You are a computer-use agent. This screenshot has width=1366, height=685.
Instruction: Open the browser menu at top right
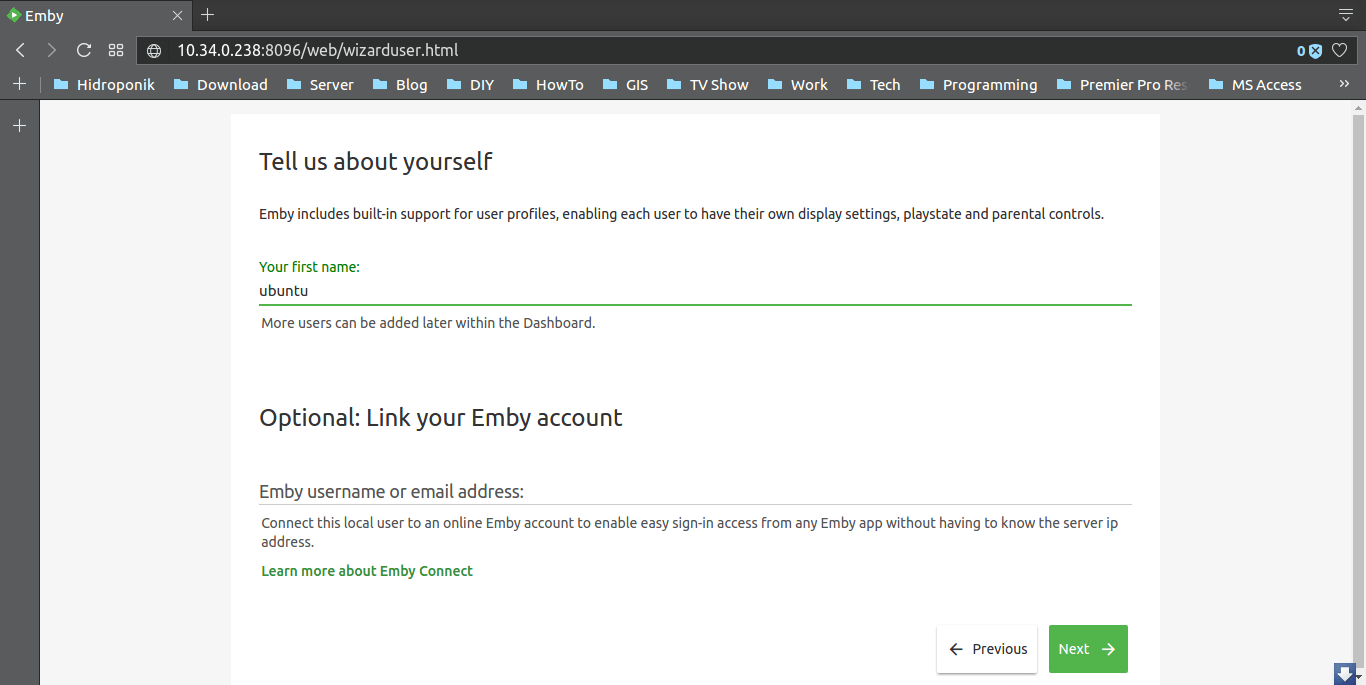[1345, 15]
